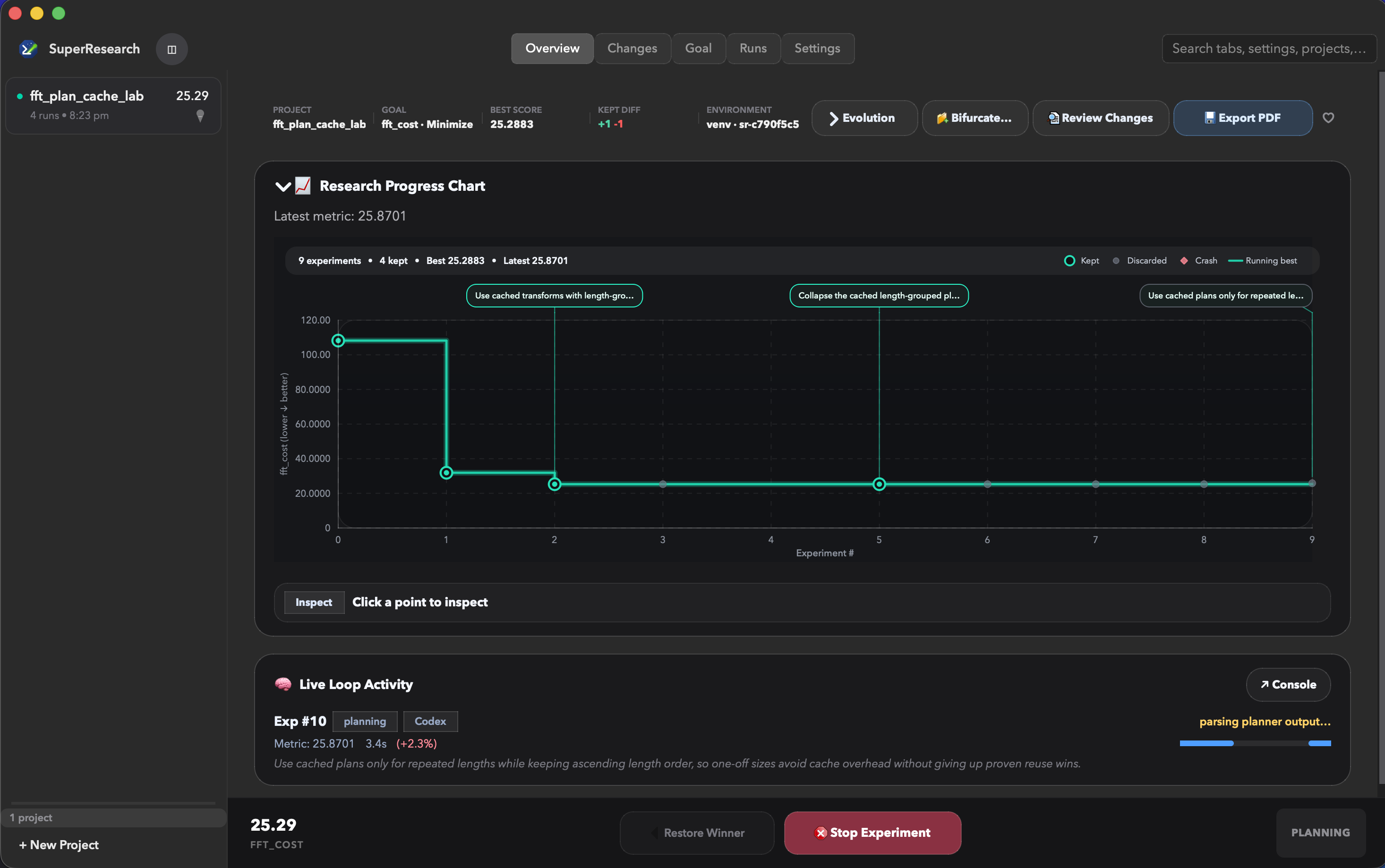Collapse the Research Progress Chart section
1385x868 pixels.
pyautogui.click(x=283, y=186)
